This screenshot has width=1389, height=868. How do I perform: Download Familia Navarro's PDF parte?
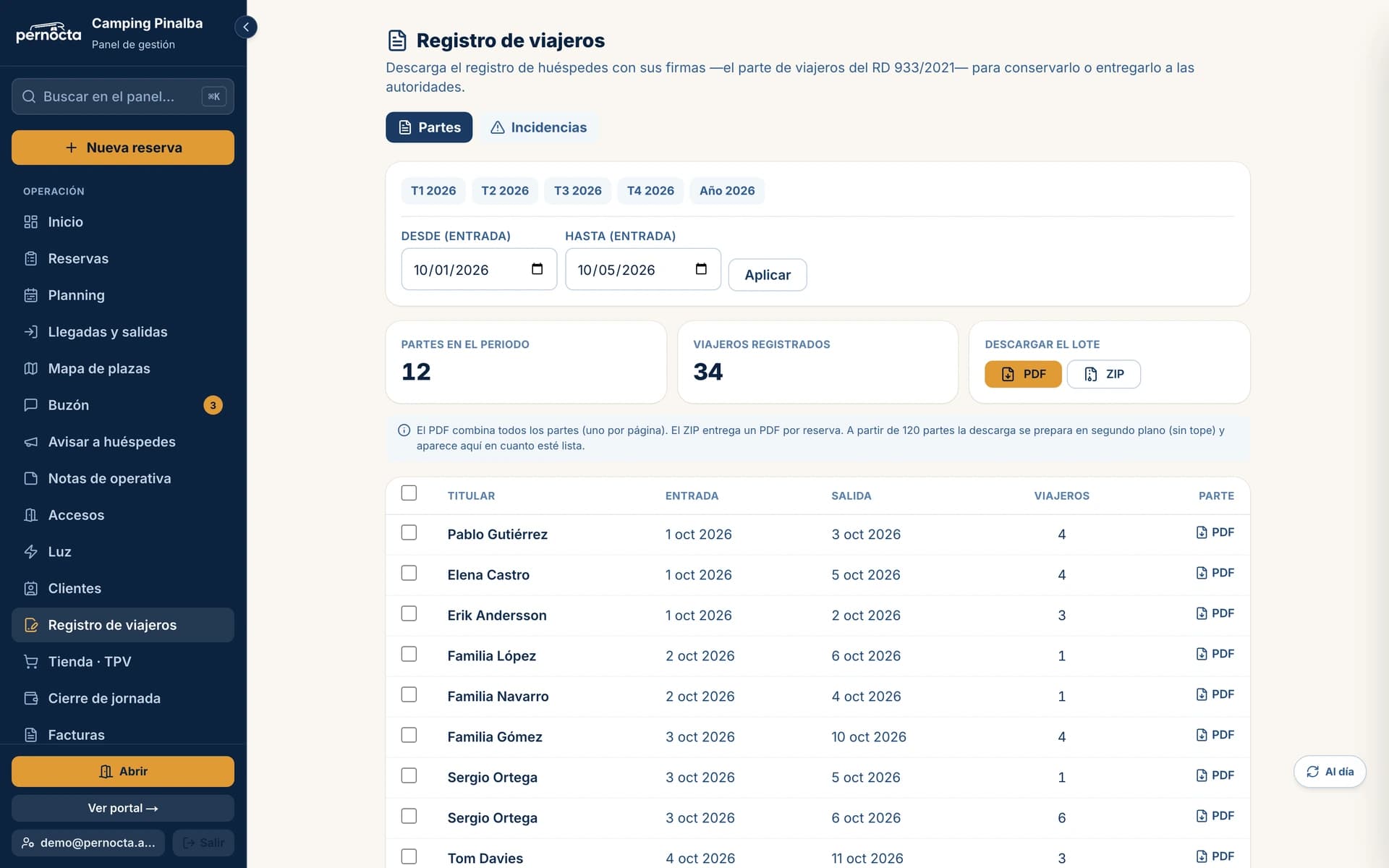tap(1215, 694)
